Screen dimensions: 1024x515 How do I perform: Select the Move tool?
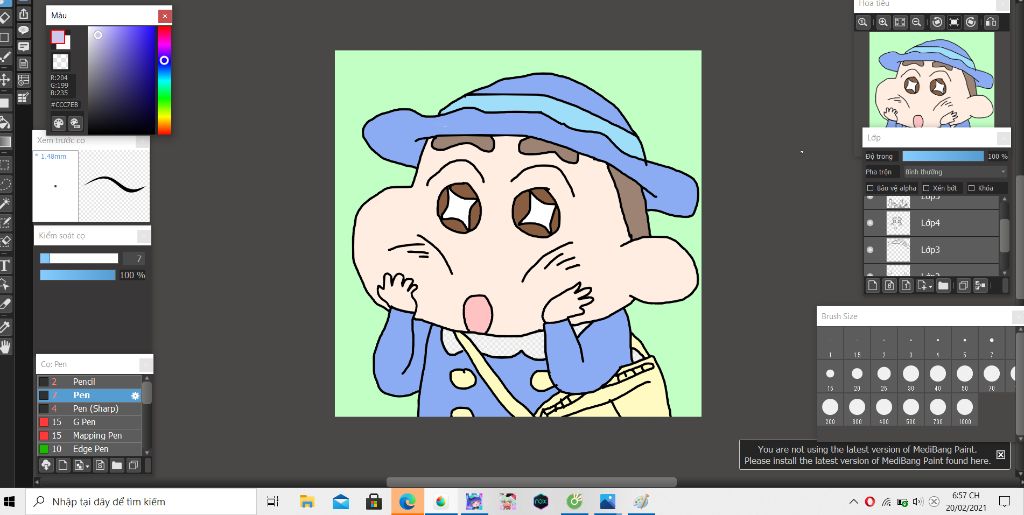(5, 80)
